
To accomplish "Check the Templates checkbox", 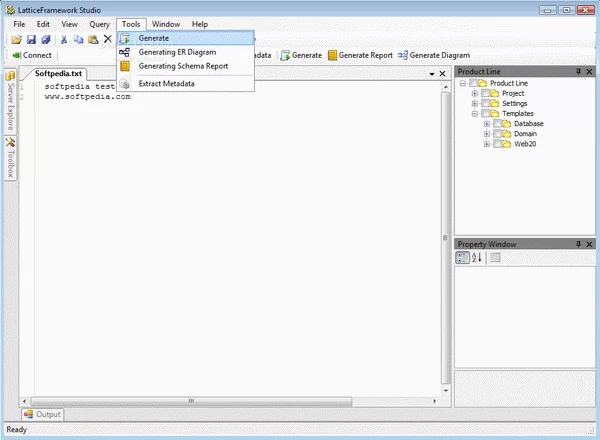I will coord(485,113).
